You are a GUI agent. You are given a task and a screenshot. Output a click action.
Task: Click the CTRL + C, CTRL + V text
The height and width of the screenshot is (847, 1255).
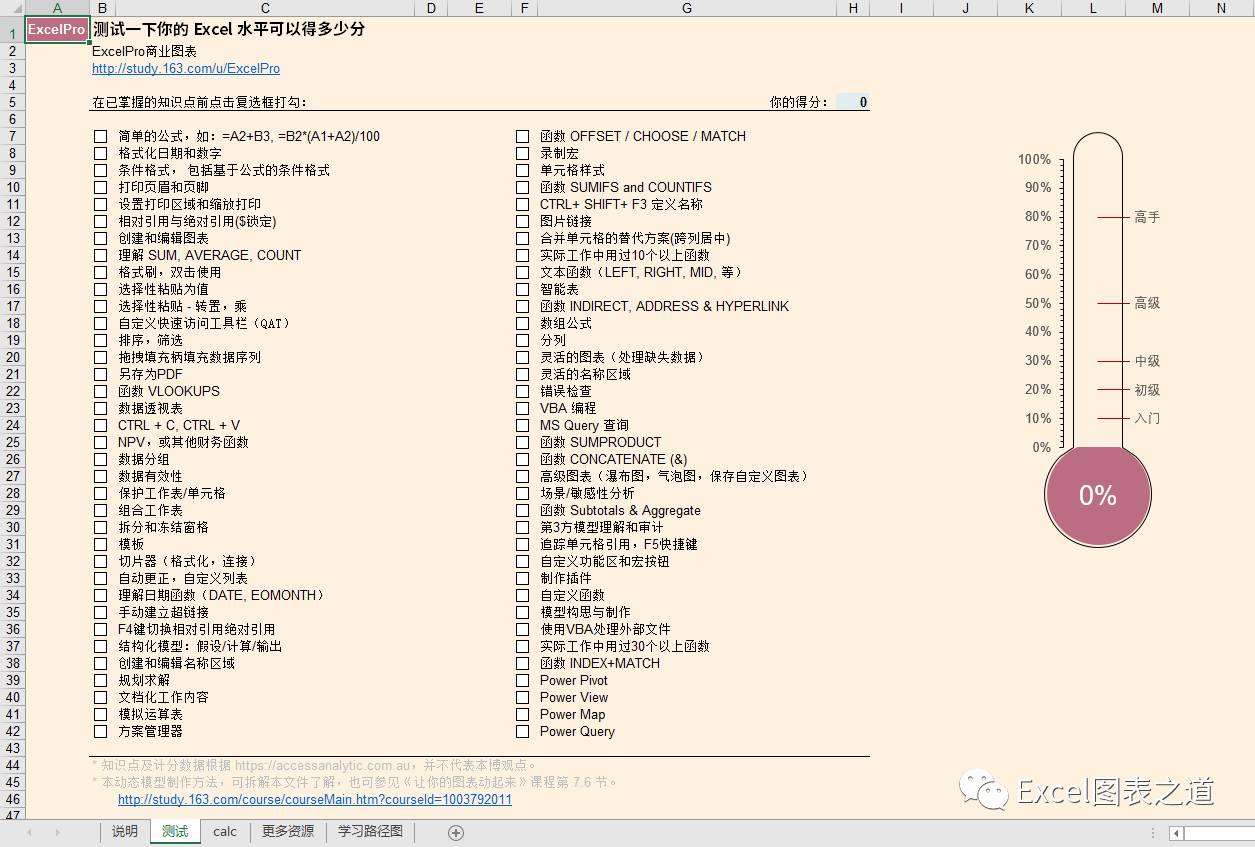coord(179,425)
